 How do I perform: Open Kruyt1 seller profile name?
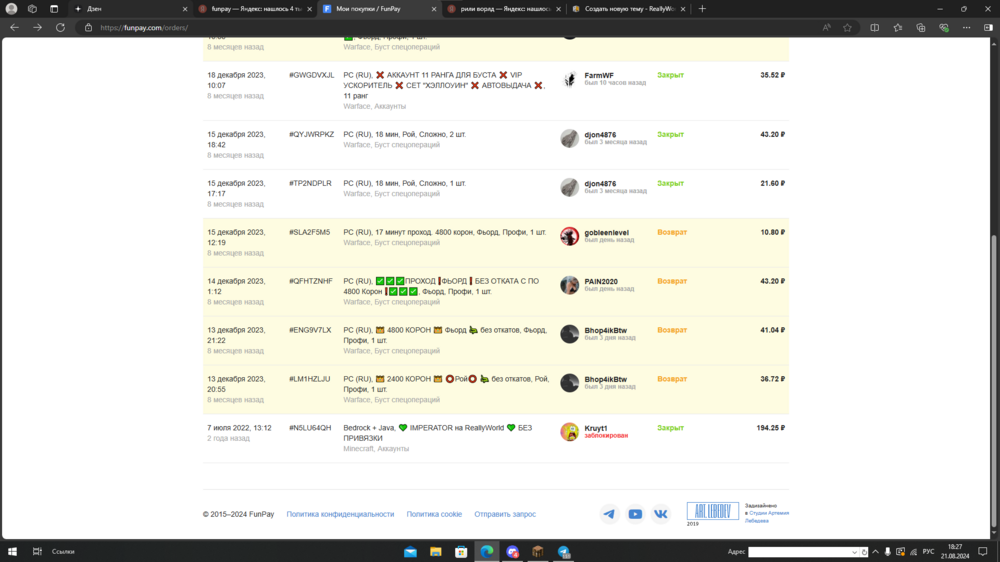click(x=596, y=428)
